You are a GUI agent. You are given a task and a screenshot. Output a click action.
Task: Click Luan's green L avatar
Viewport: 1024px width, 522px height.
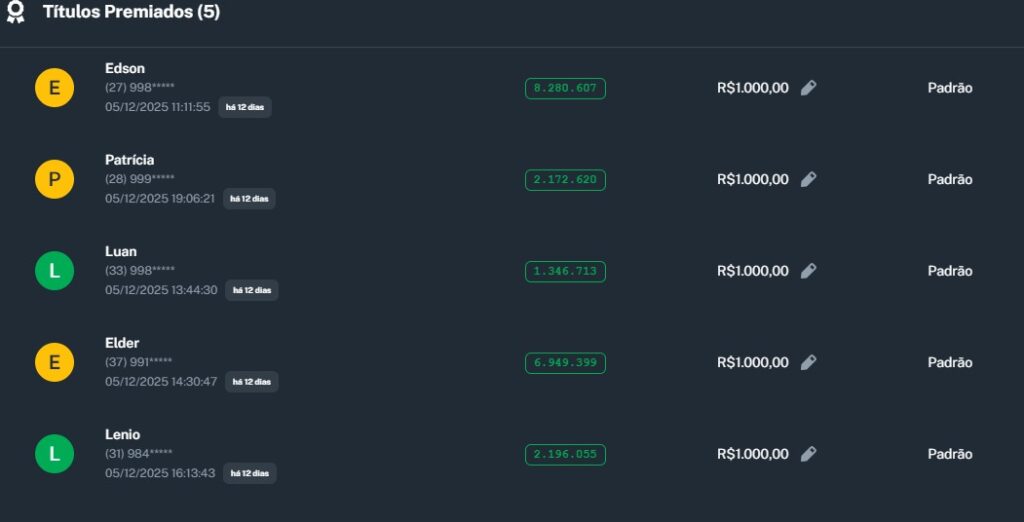pyautogui.click(x=54, y=271)
